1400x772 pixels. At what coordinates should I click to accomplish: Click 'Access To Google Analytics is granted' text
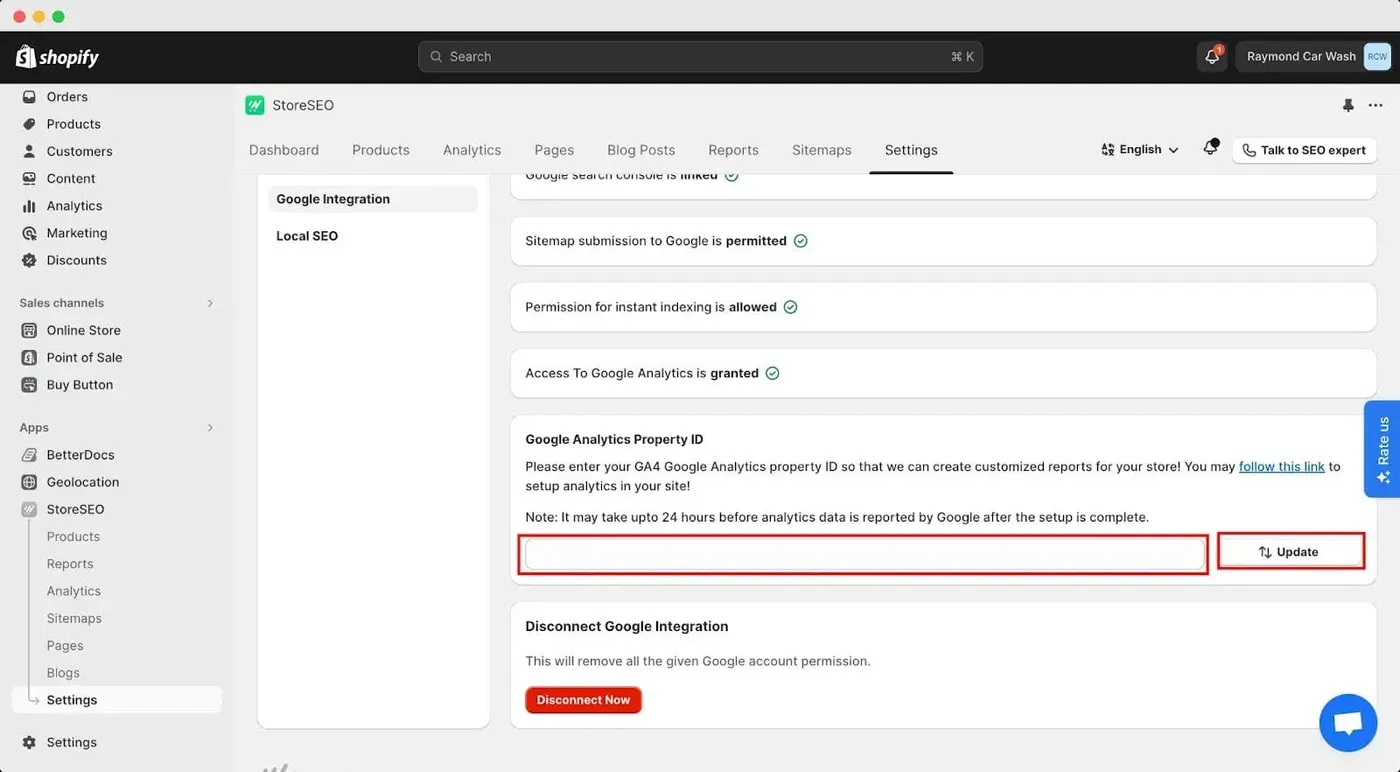pyautogui.click(x=642, y=373)
